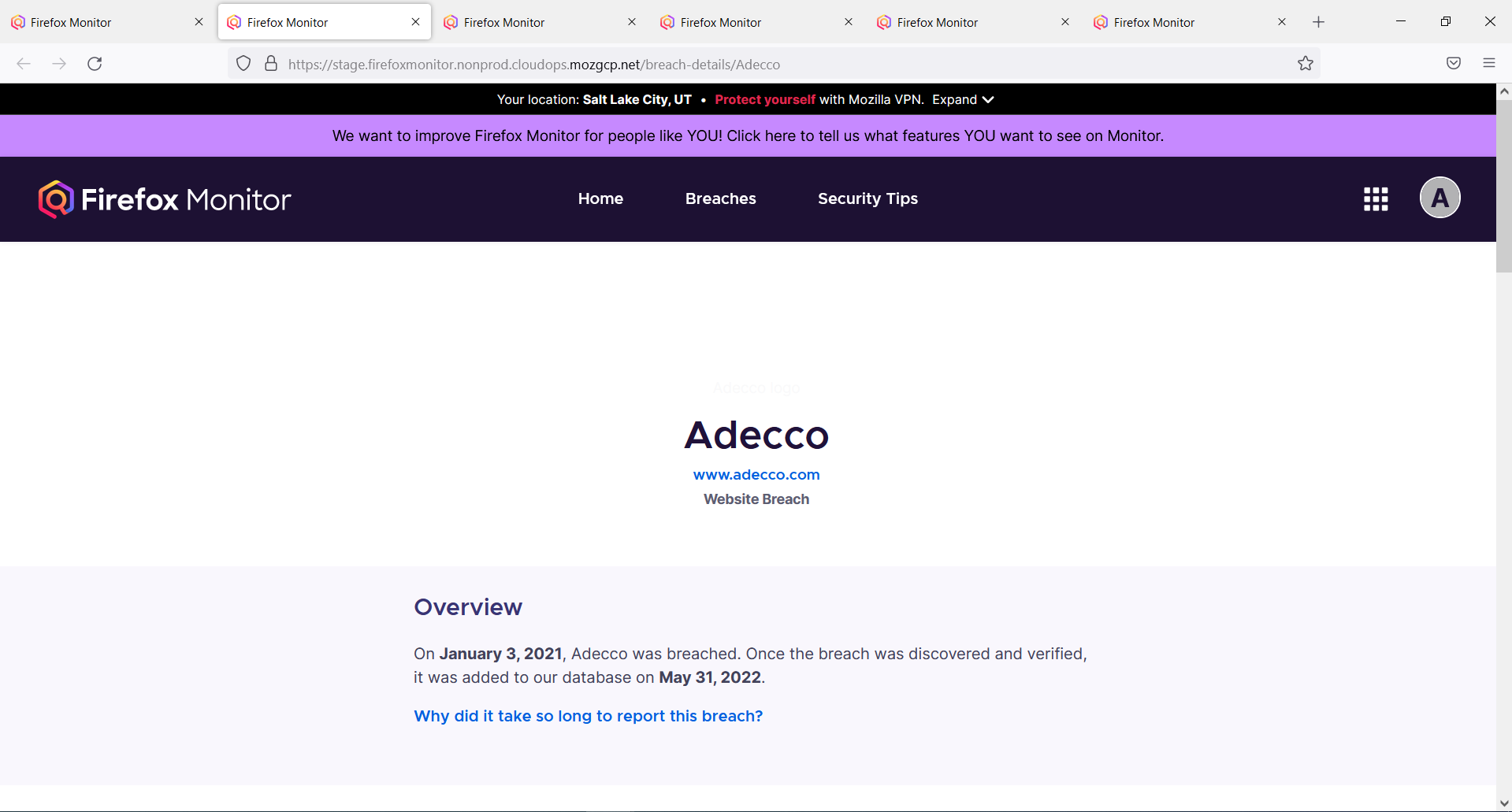
Task: Expand the Mozilla VPN location banner
Action: [963, 99]
